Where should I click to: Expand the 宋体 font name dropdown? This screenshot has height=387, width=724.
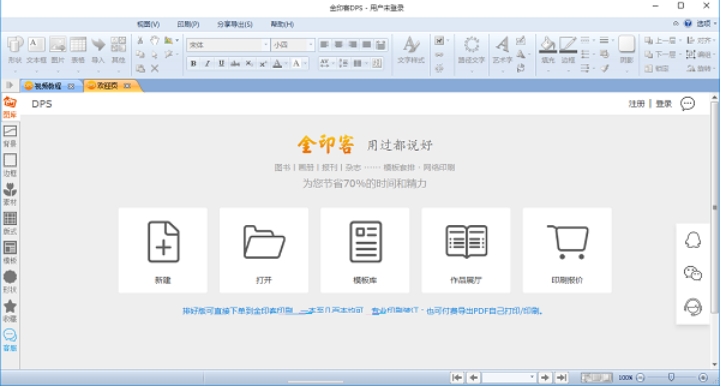click(265, 45)
